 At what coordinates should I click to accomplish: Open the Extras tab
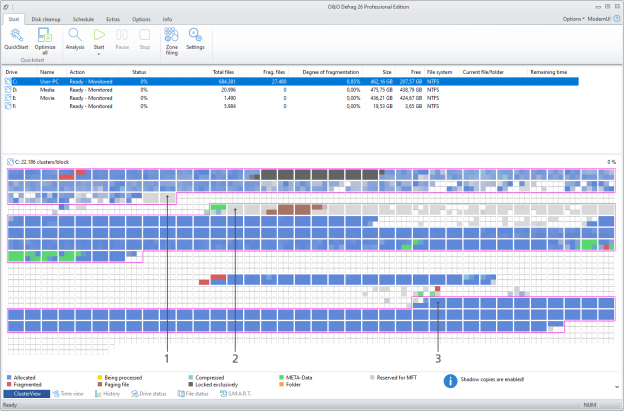(113, 19)
